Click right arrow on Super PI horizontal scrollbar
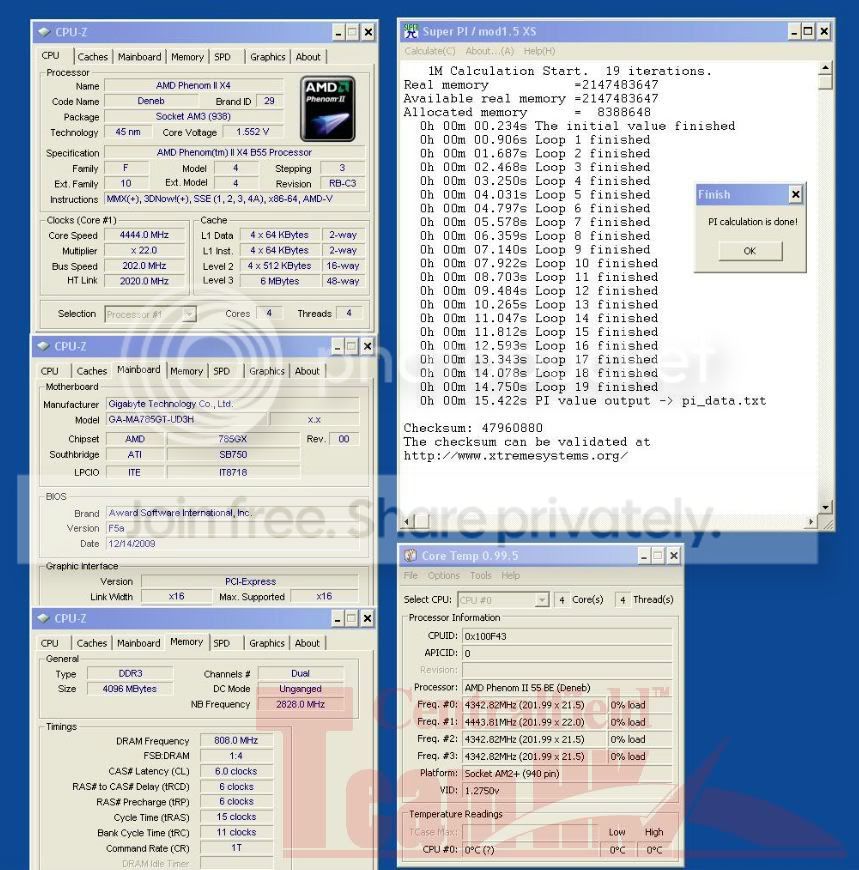859x870 pixels. click(x=811, y=522)
